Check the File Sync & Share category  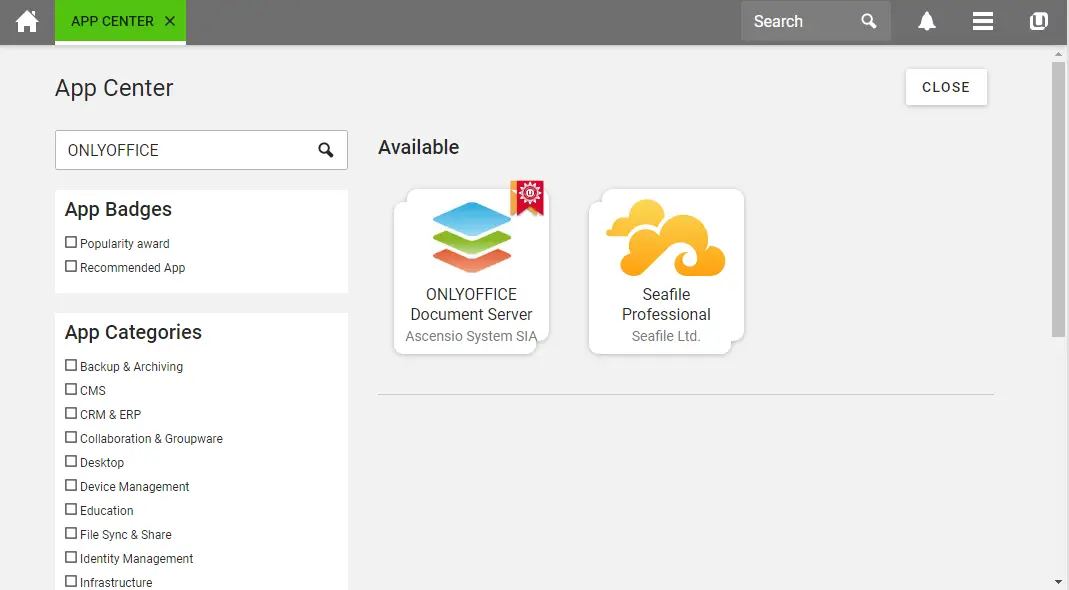[x=70, y=533]
